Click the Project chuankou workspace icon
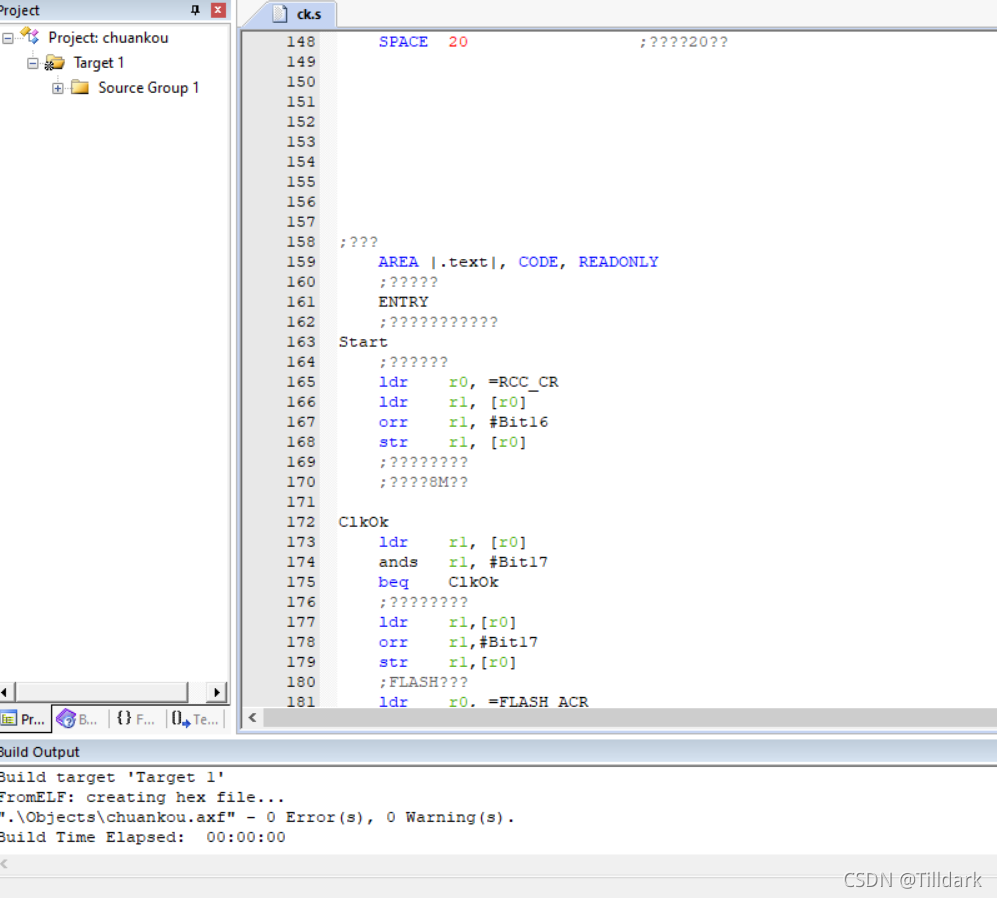 click(30, 37)
